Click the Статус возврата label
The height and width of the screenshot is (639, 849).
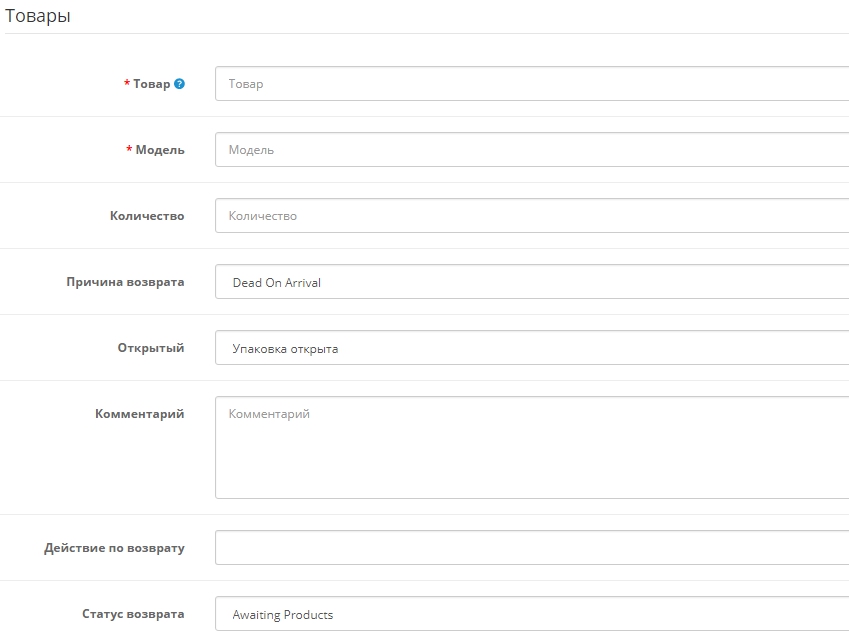pos(133,614)
